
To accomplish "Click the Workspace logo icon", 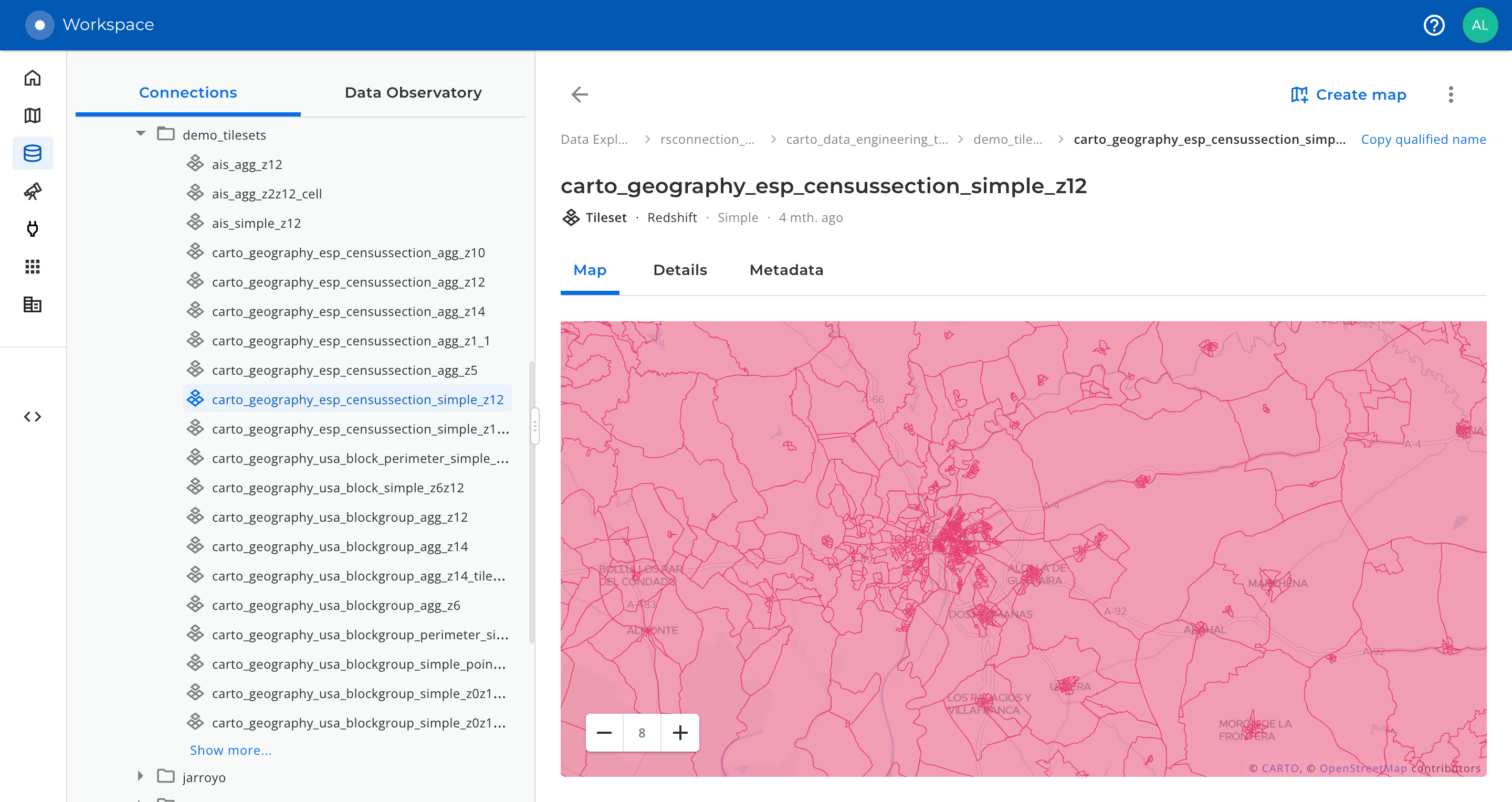I will pos(39,25).
